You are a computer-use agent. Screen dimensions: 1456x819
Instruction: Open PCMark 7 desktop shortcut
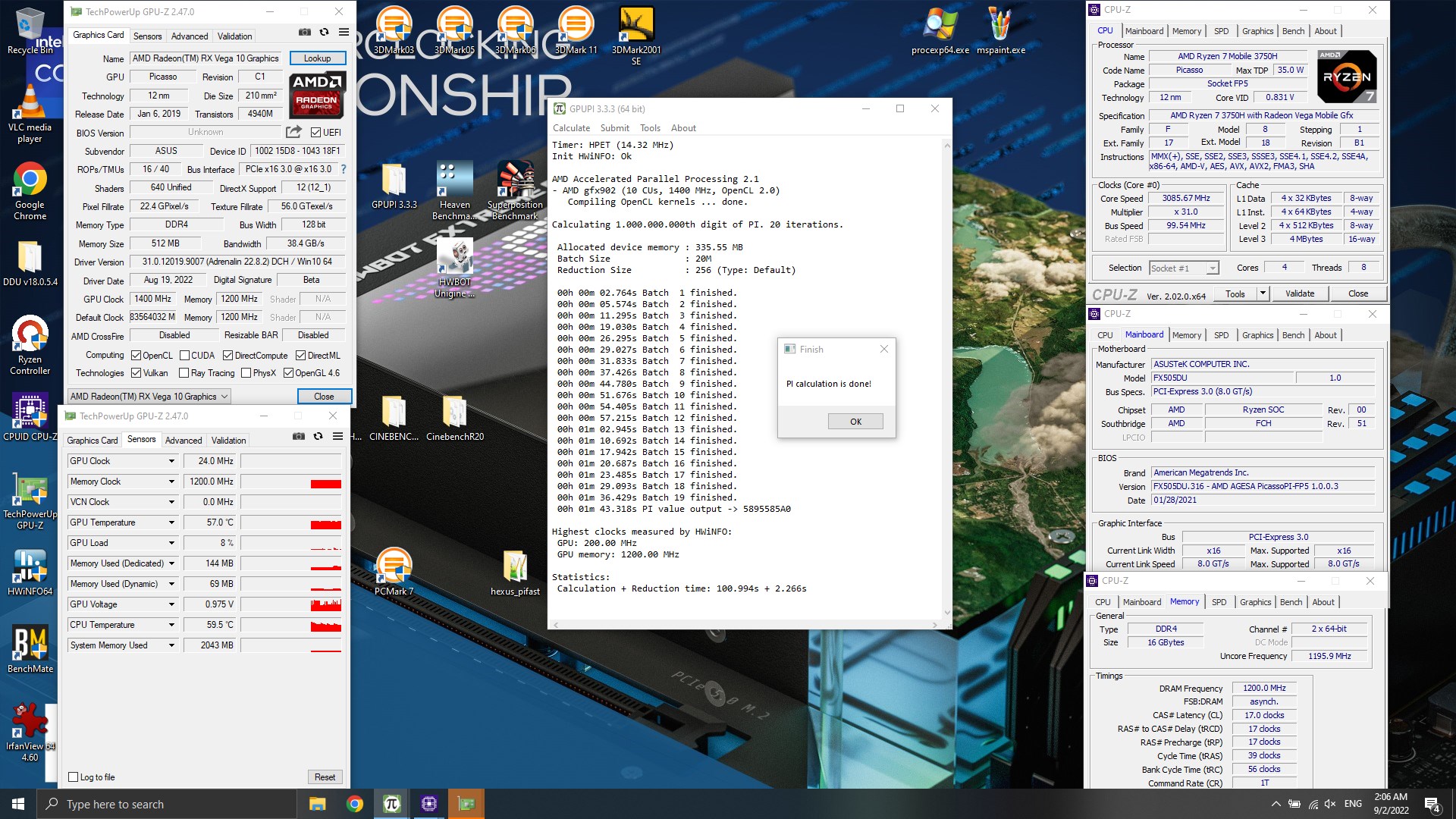point(394,572)
